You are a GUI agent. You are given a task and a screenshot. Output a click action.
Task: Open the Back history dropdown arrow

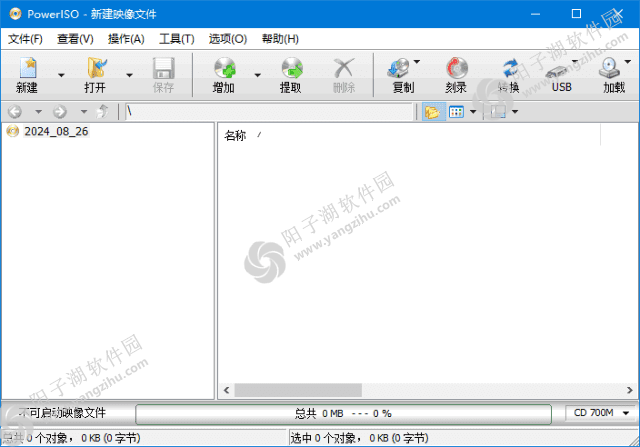(x=38, y=111)
